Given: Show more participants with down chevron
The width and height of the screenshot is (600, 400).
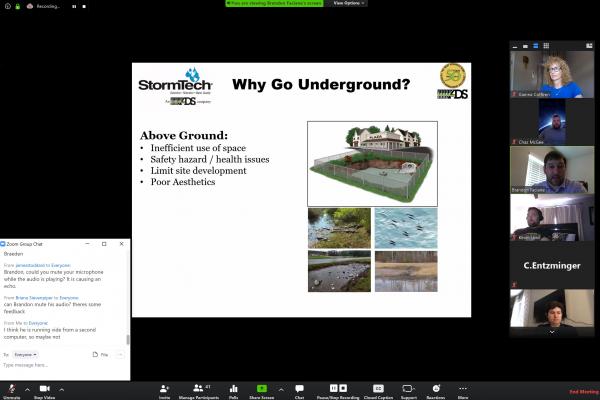Looking at the screenshot, I should click(x=552, y=332).
